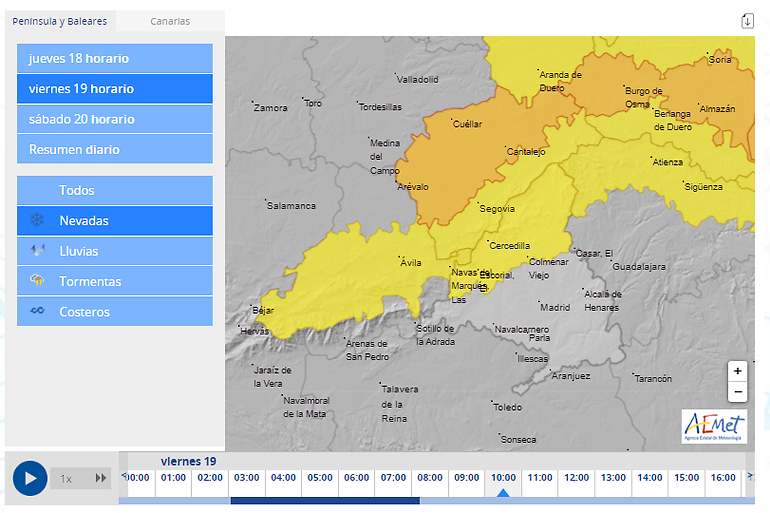
Task: Jump to 15:00 on the timeline
Action: tap(687, 478)
